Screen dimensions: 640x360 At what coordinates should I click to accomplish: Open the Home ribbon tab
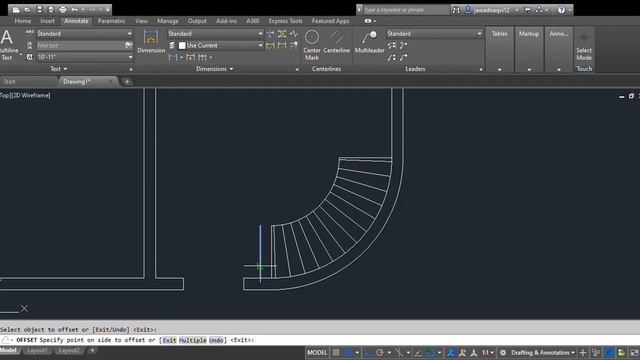pyautogui.click(x=22, y=21)
